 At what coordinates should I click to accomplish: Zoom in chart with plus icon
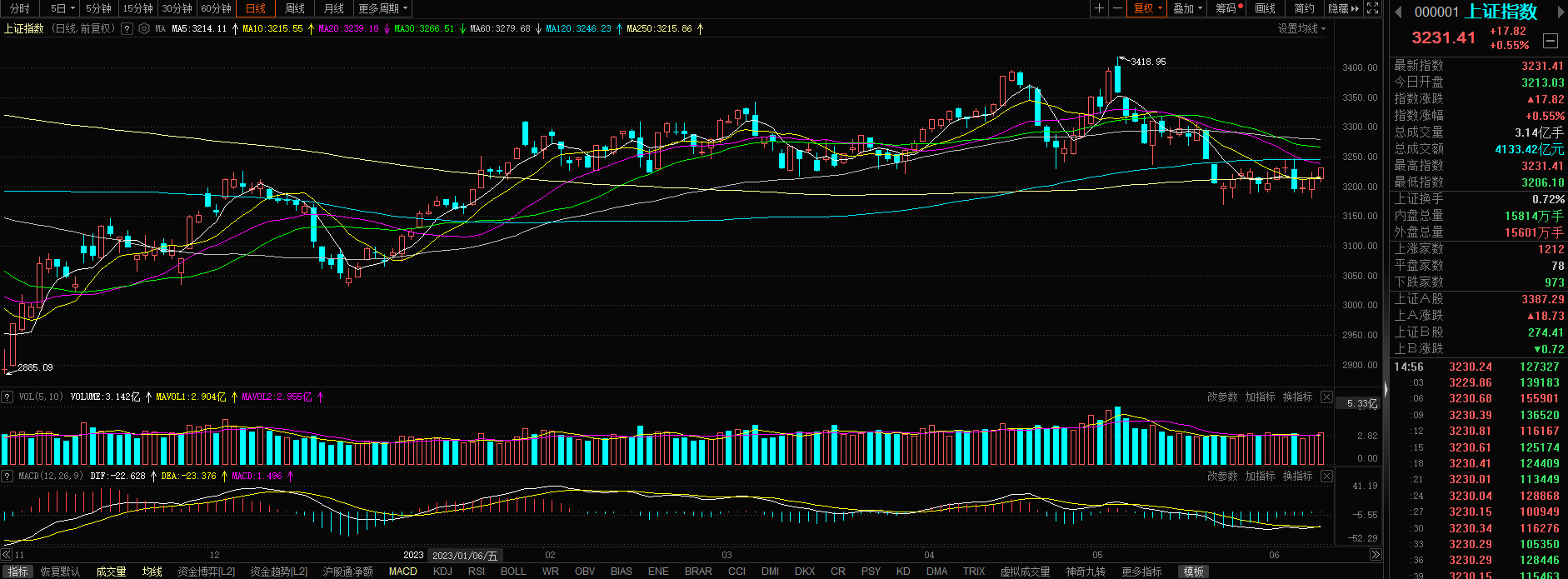(1100, 8)
